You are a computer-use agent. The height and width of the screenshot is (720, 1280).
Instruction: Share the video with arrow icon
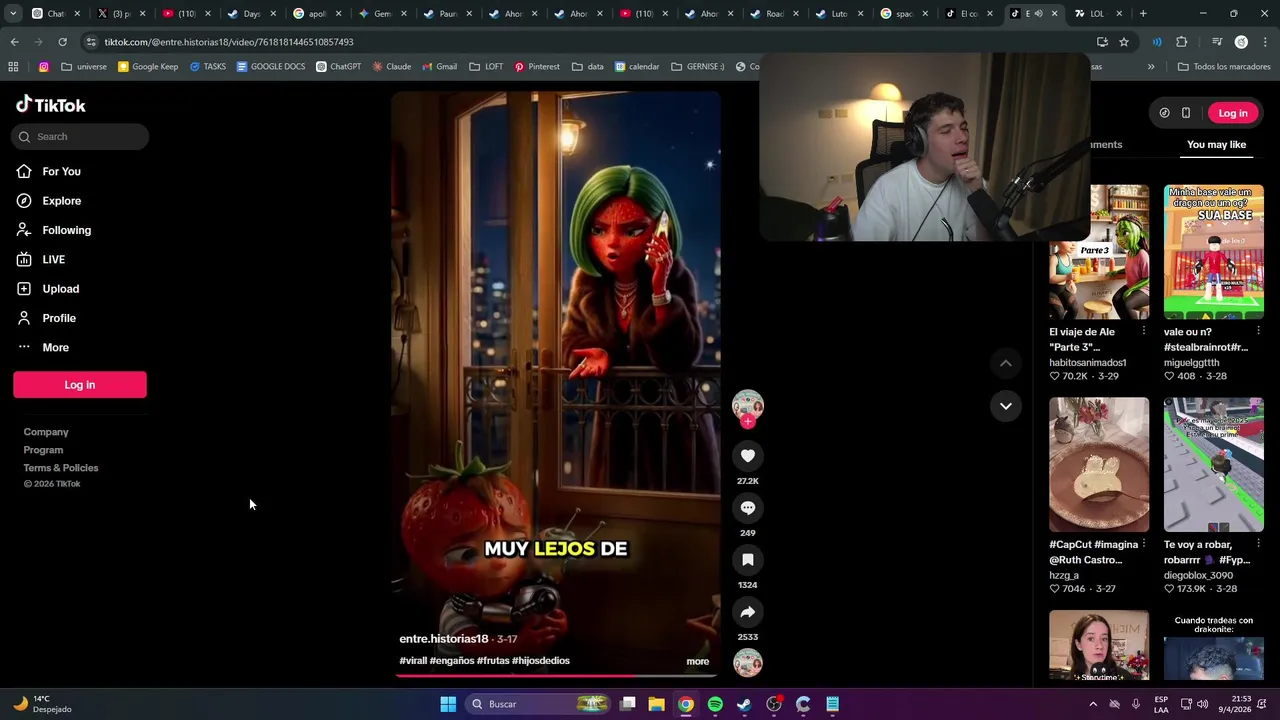click(748, 612)
